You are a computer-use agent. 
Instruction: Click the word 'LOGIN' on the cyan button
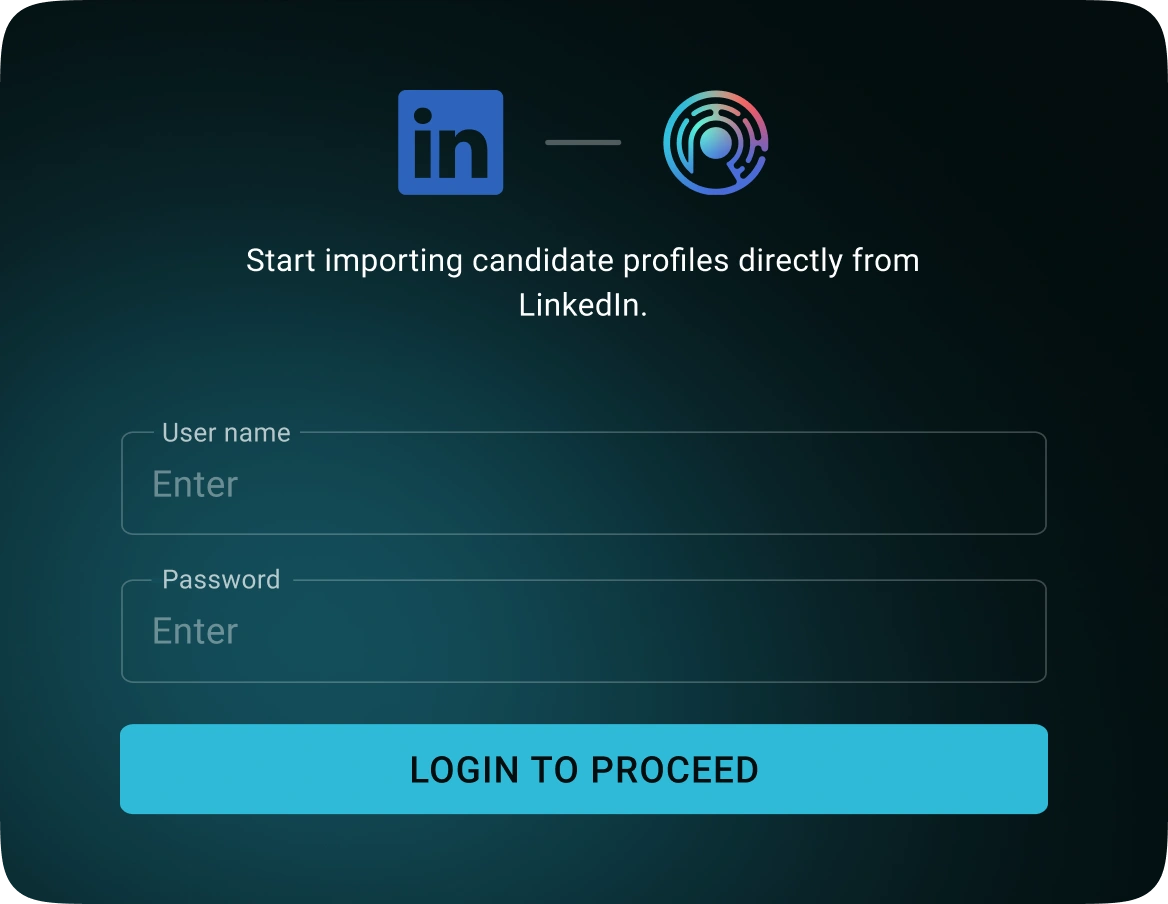coord(464,770)
